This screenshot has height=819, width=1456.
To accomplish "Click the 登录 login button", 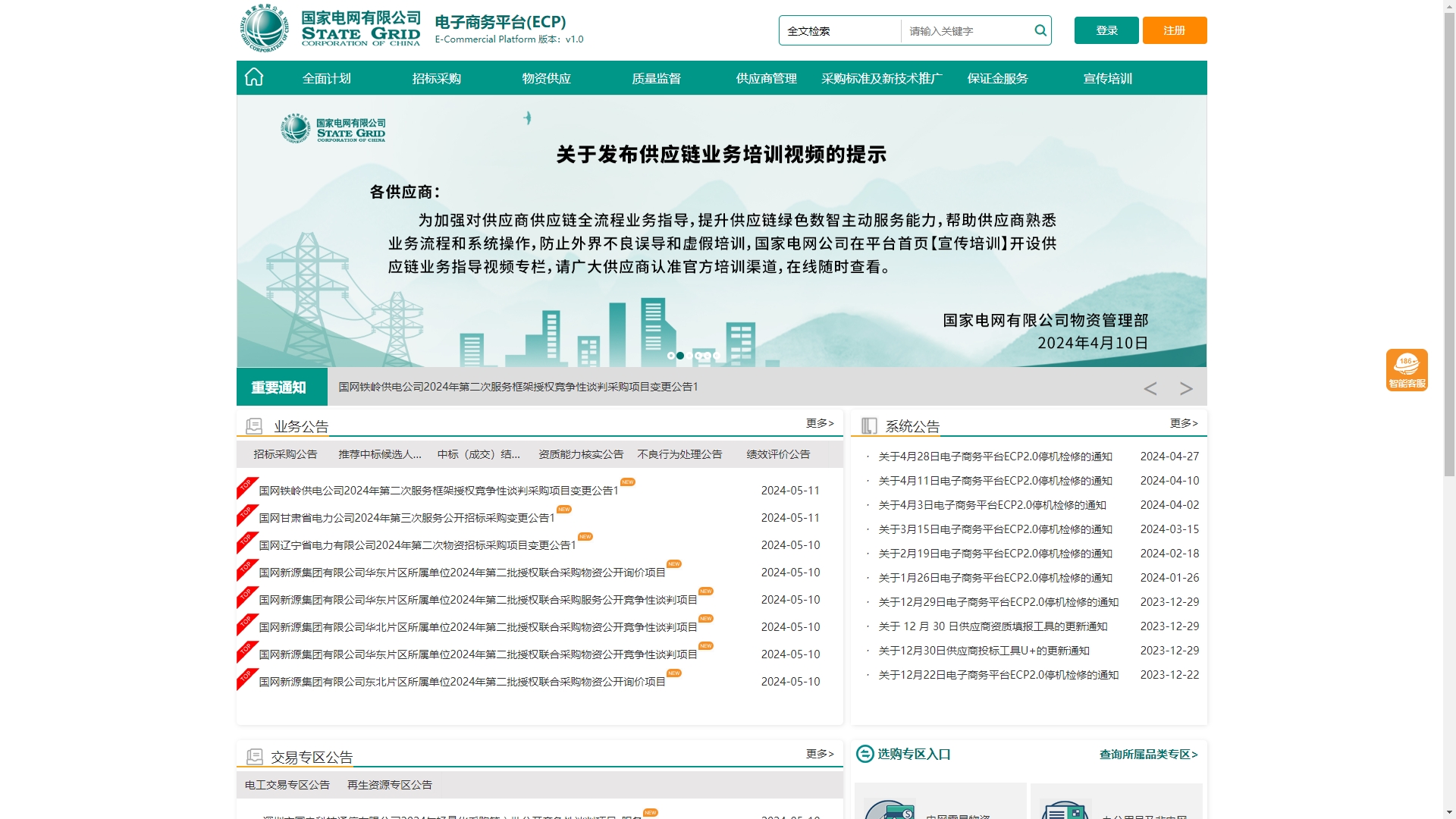I will [1106, 30].
